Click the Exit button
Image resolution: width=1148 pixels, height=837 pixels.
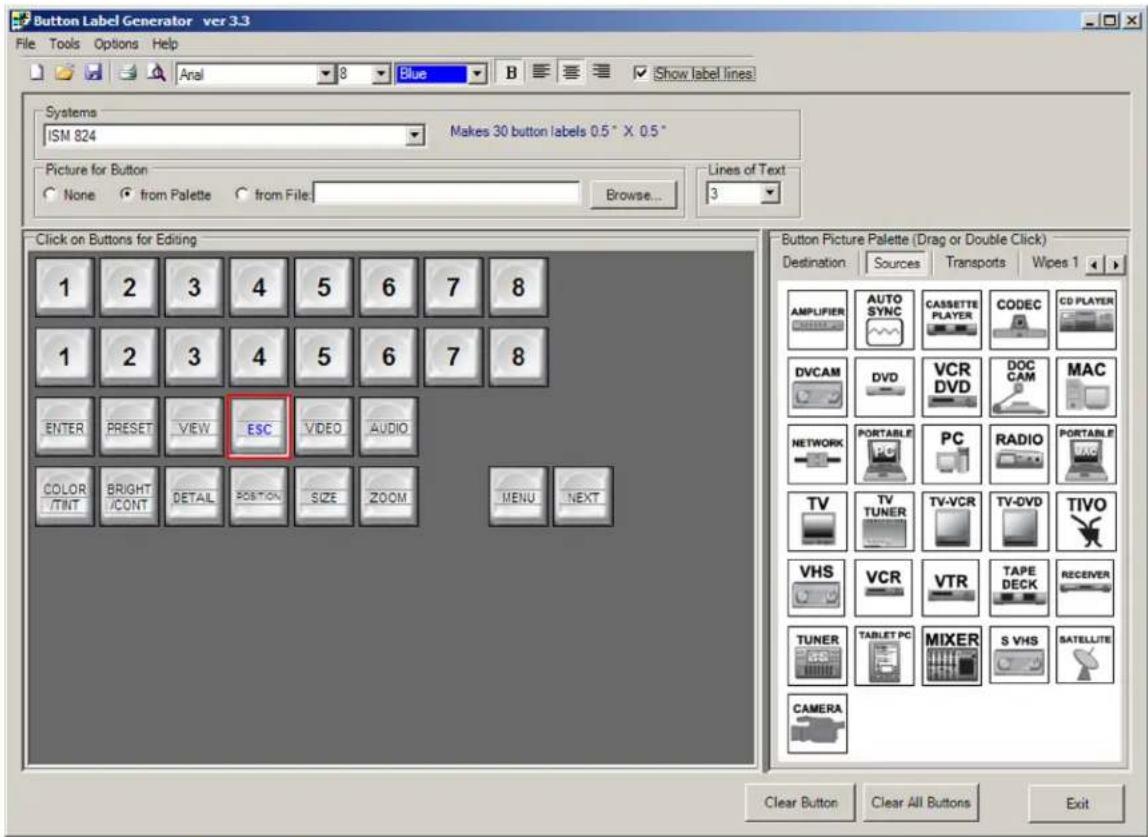tap(1076, 803)
